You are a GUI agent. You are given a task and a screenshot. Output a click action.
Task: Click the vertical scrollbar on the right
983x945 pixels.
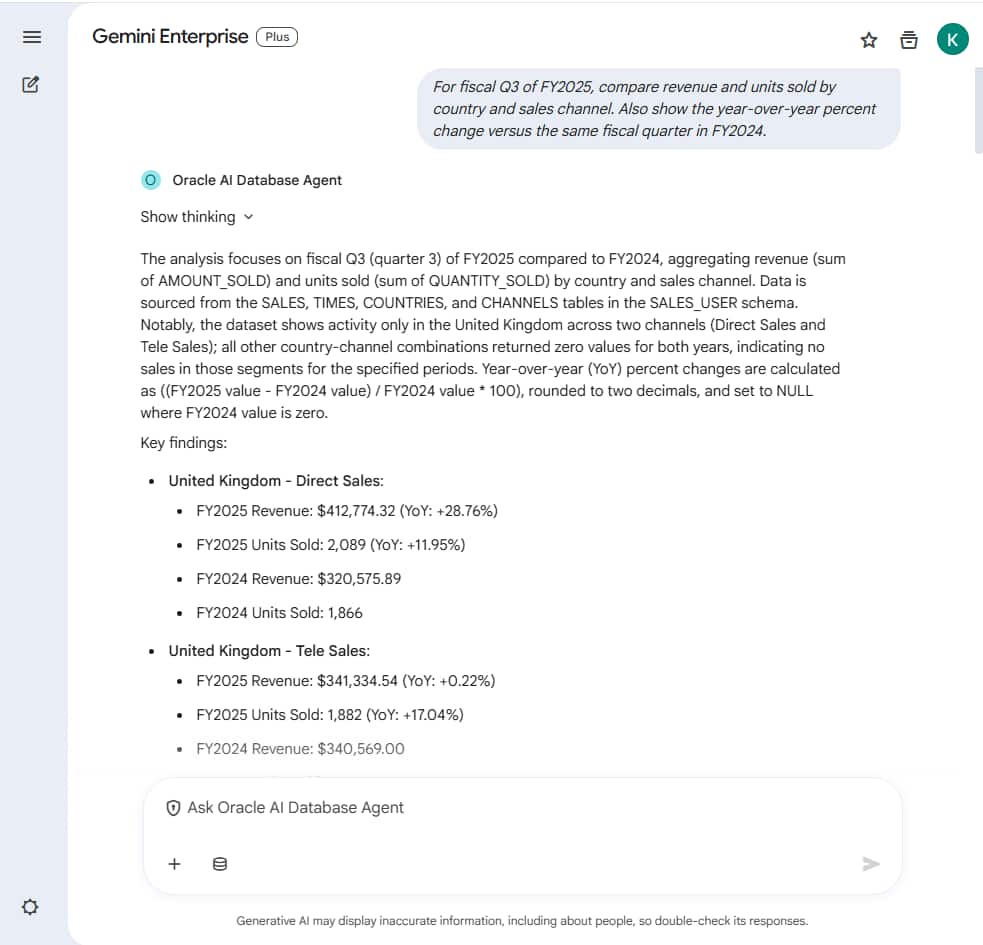pyautogui.click(x=978, y=110)
